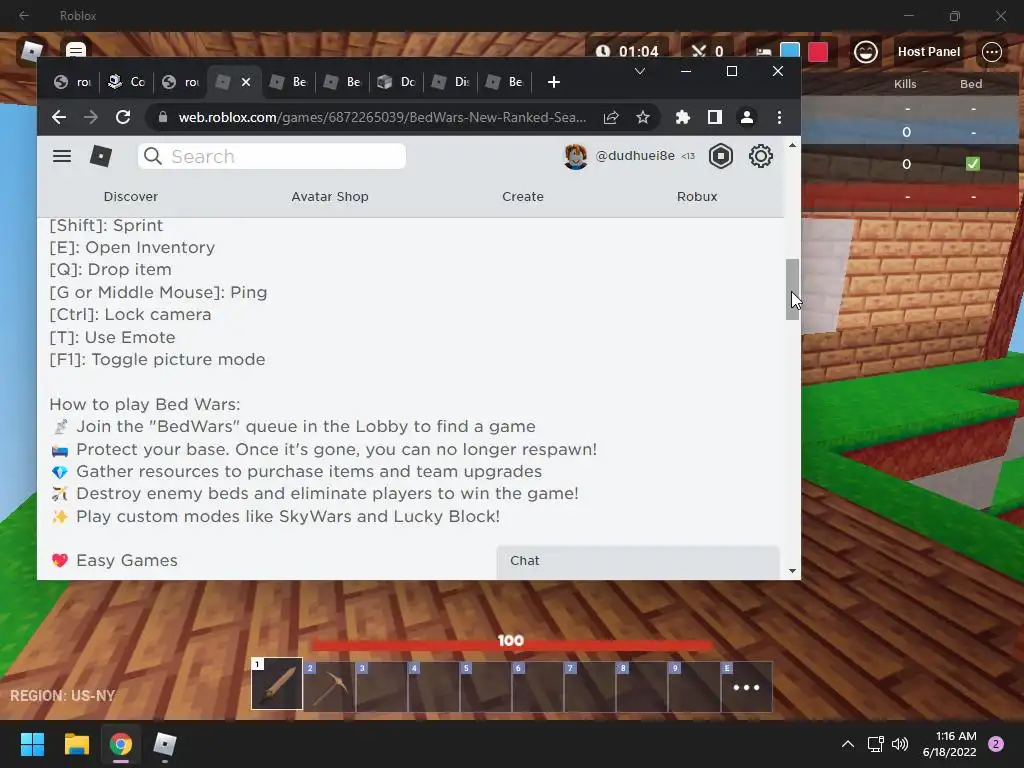Toggle the Chrome side panel
The width and height of the screenshot is (1024, 768).
pyautogui.click(x=714, y=117)
